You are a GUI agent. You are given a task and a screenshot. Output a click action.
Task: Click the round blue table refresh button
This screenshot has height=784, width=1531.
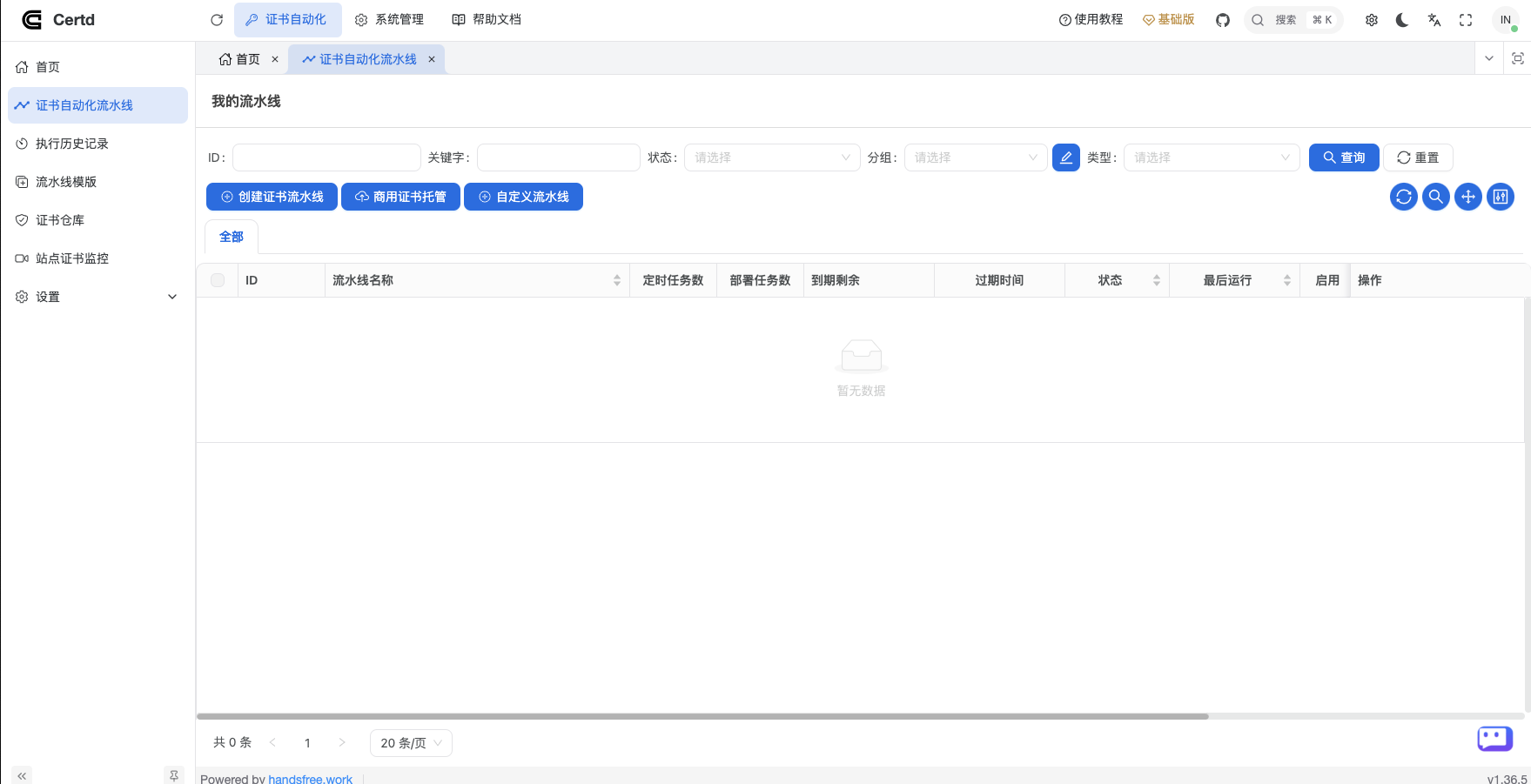1404,197
